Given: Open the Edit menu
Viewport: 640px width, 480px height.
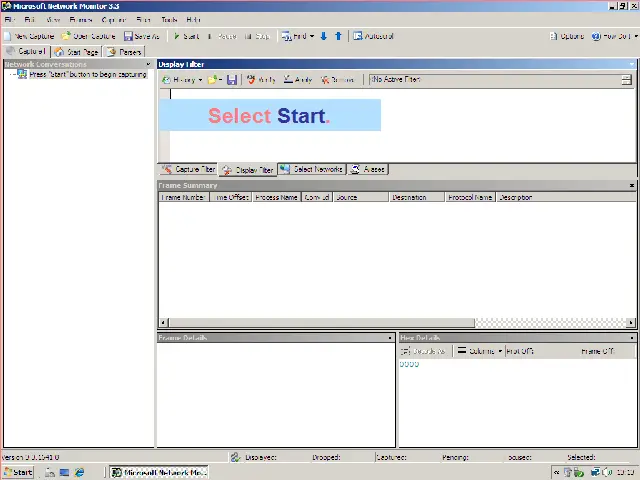Looking at the screenshot, I should point(29,20).
